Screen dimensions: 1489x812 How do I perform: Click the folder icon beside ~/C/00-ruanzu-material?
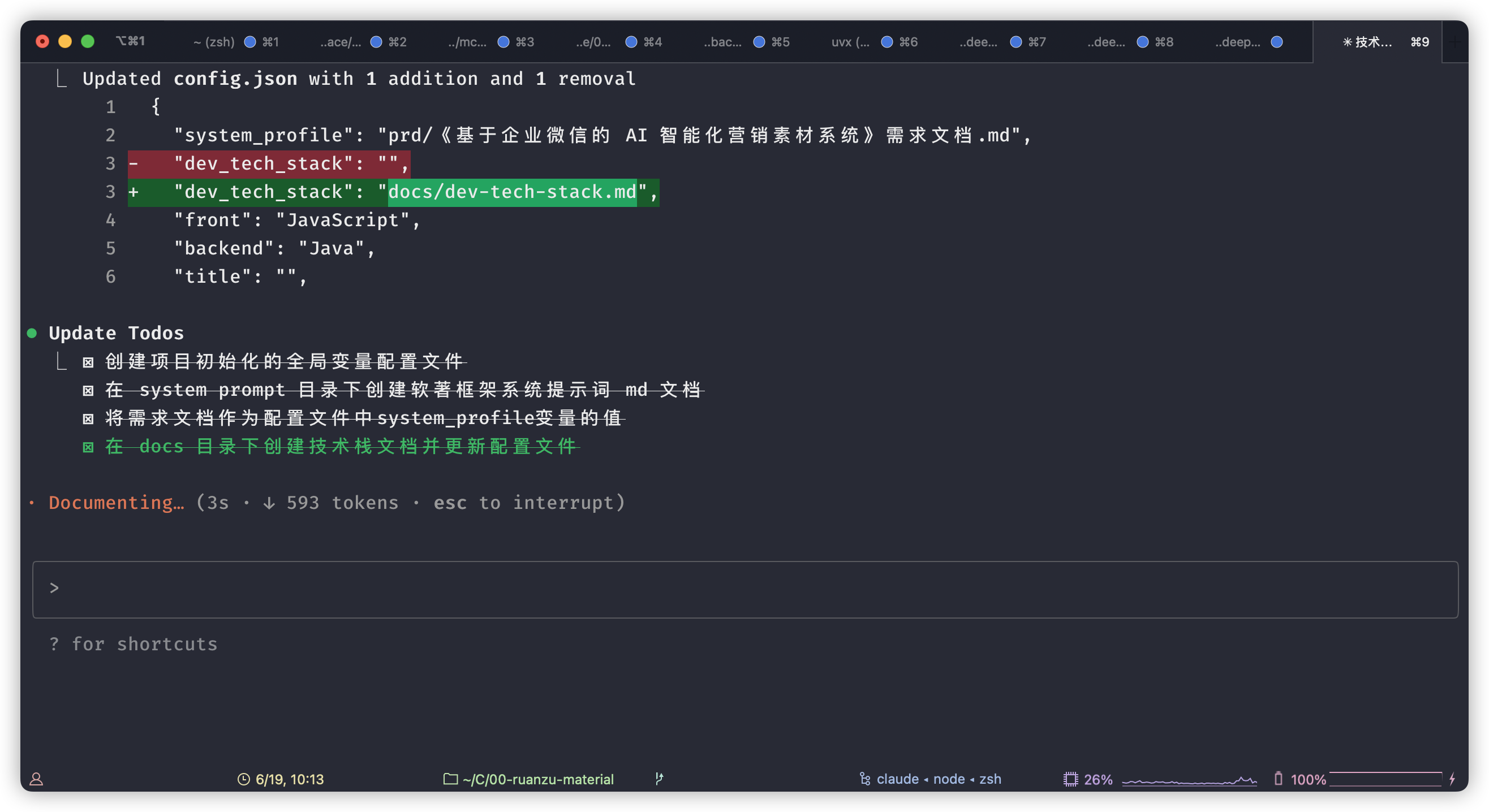[x=450, y=779]
